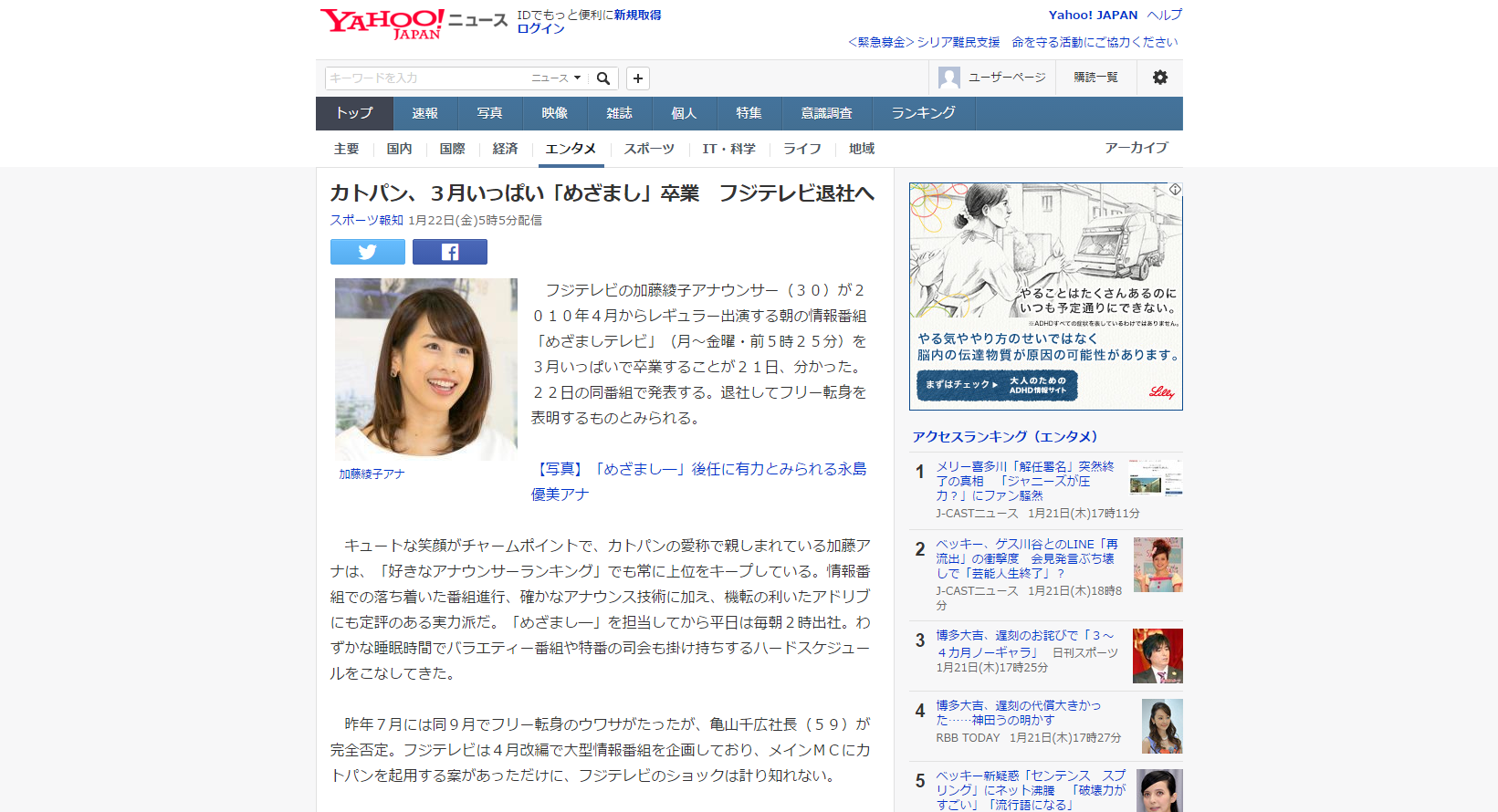Select the ランキング tab
This screenshot has width=1498, height=812.
coord(923,113)
